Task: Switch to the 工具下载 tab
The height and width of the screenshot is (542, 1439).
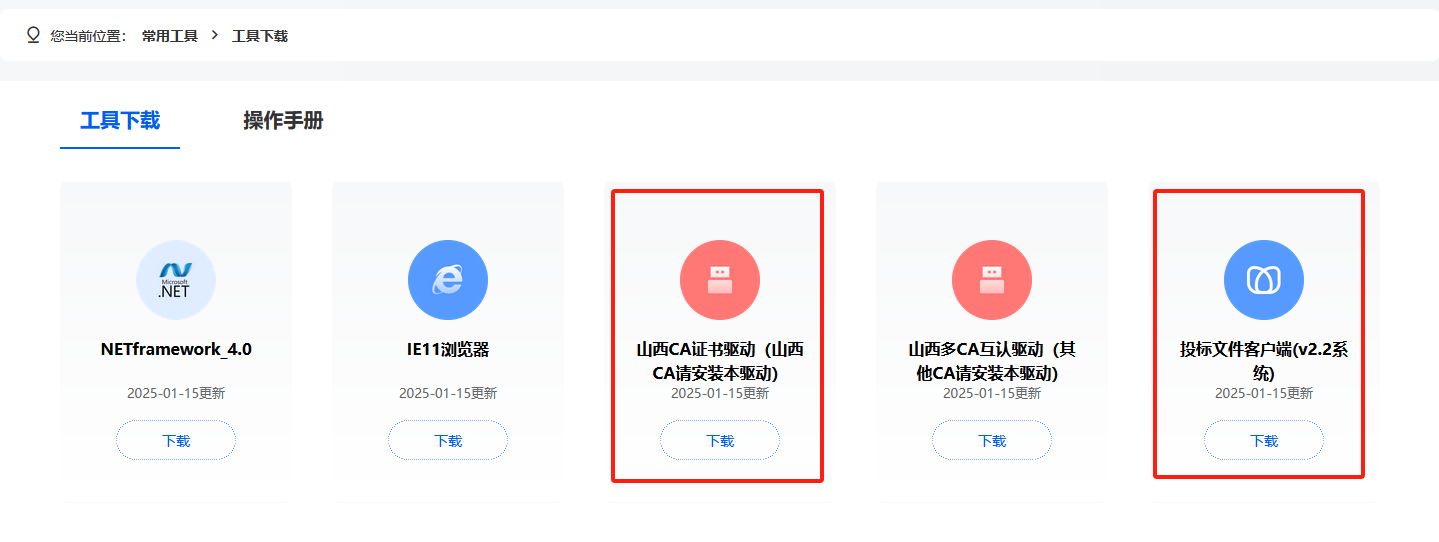Action: pos(120,121)
